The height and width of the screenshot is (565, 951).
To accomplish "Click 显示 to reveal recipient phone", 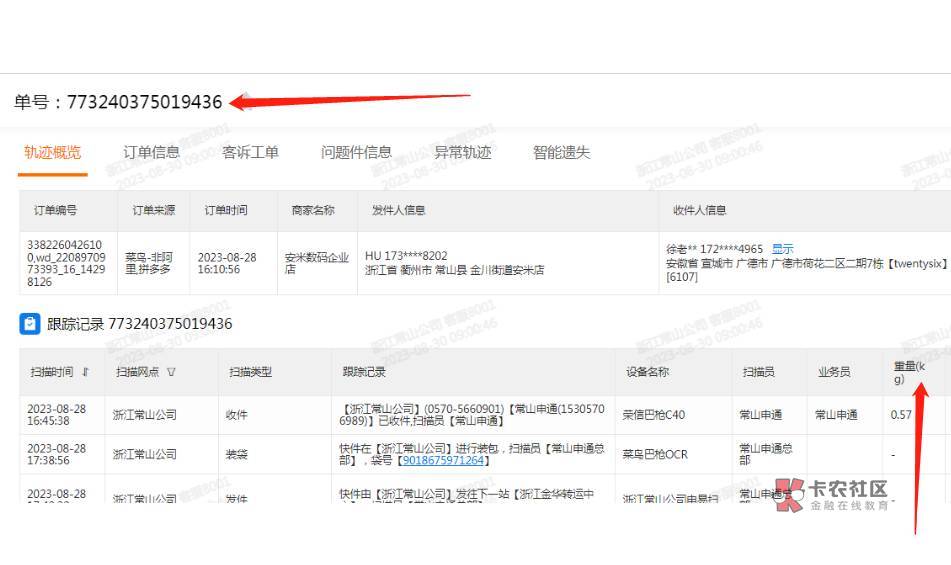I will pyautogui.click(x=783, y=249).
